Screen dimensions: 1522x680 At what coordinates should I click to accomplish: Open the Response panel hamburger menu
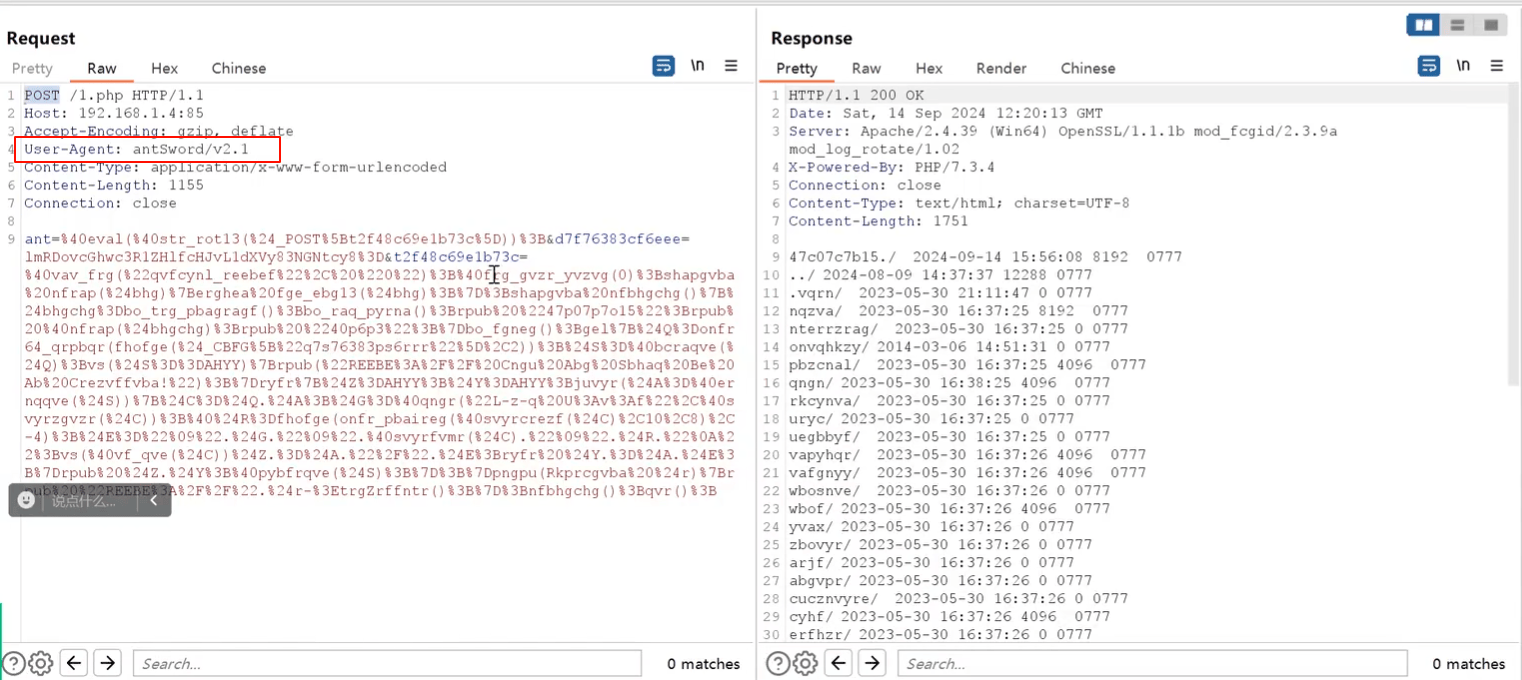point(1497,66)
